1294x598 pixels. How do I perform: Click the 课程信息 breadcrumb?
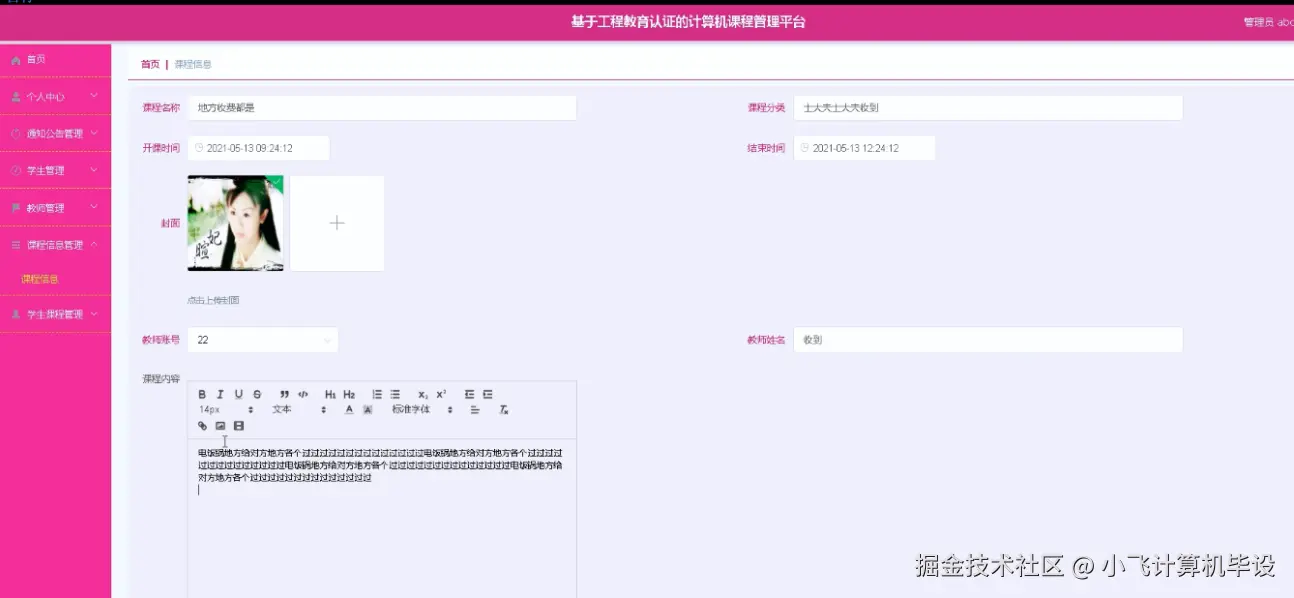(193, 64)
